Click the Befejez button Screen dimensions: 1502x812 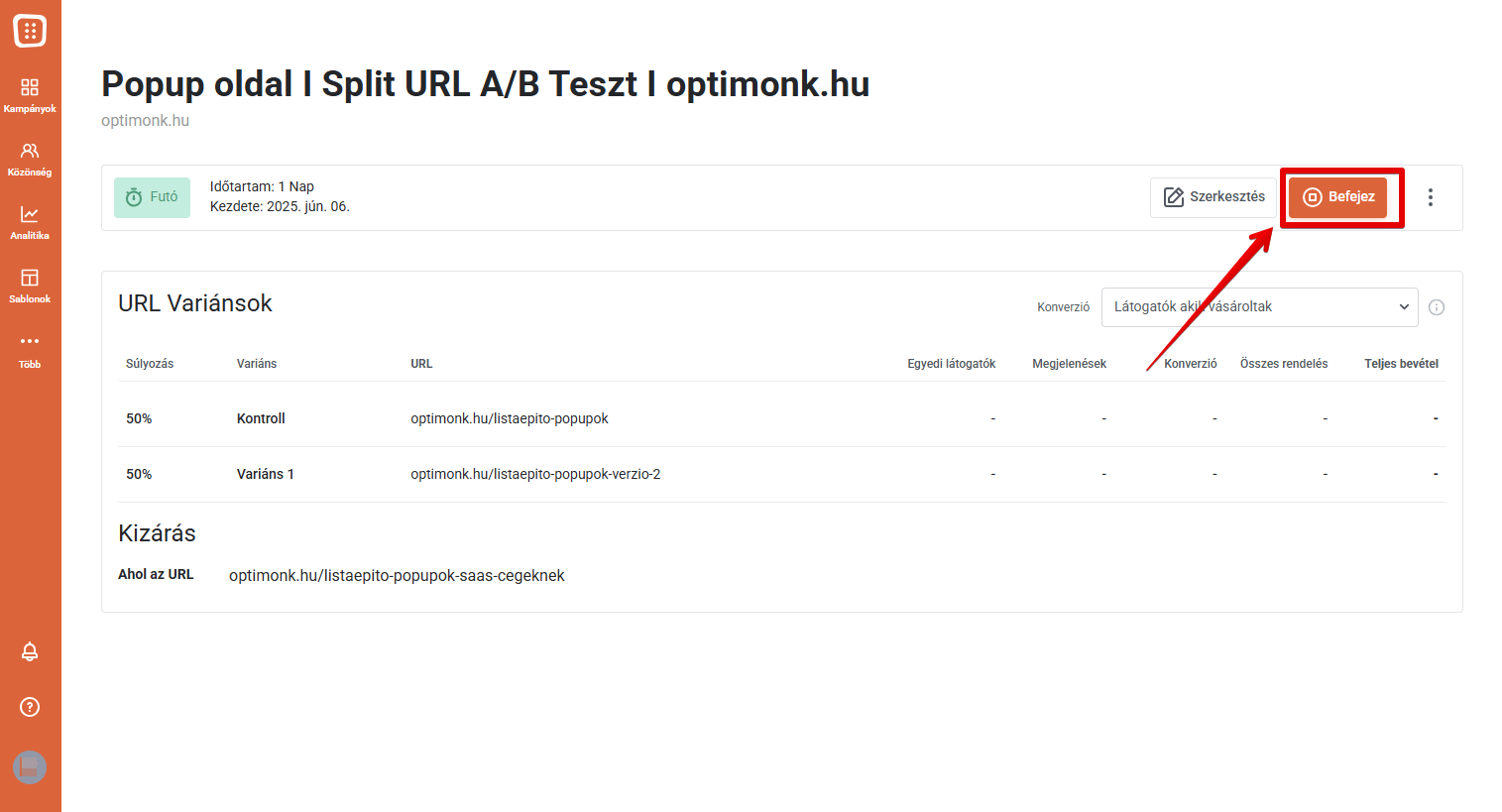[x=1337, y=197]
